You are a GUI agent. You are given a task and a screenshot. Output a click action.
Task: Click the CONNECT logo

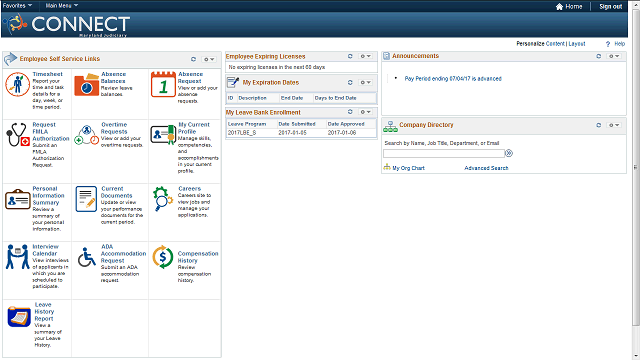(x=68, y=24)
